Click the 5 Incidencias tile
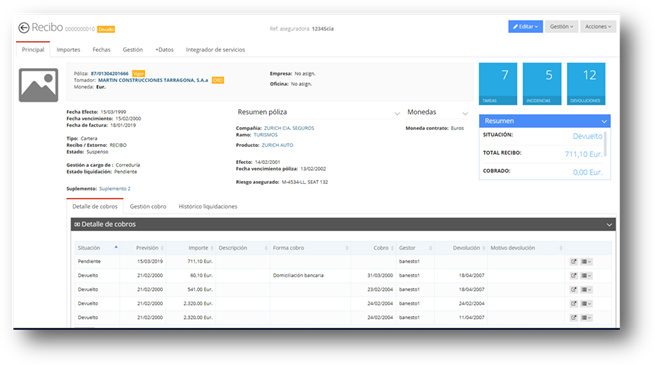The height and width of the screenshot is (365, 655). tap(542, 84)
